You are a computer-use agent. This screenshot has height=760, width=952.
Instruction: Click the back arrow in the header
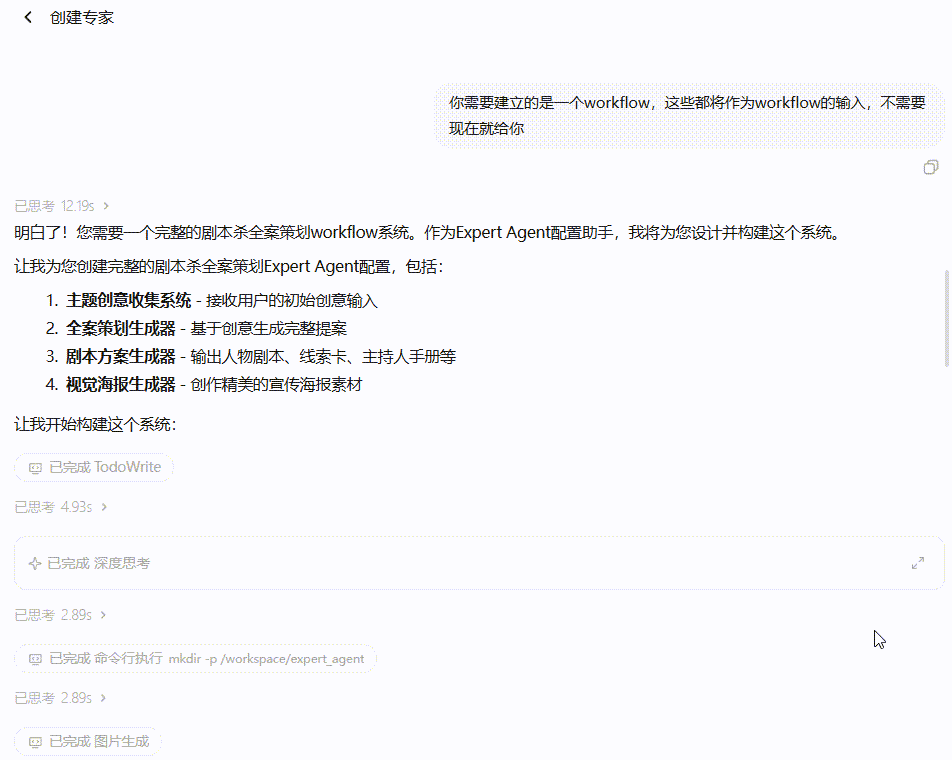pos(26,17)
